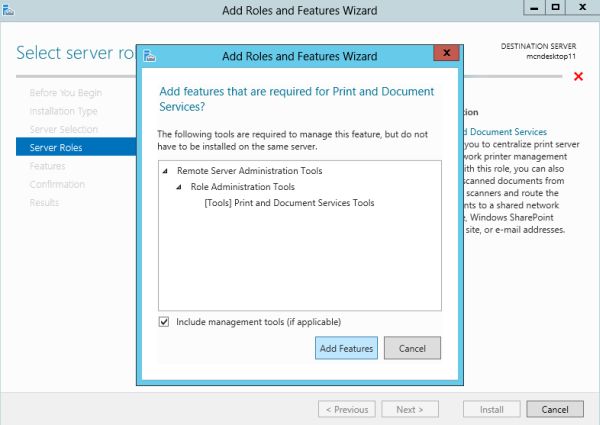Viewport: 600px width, 425px height.
Task: Collapse Remote Server Administration Tools node
Action: point(165,171)
